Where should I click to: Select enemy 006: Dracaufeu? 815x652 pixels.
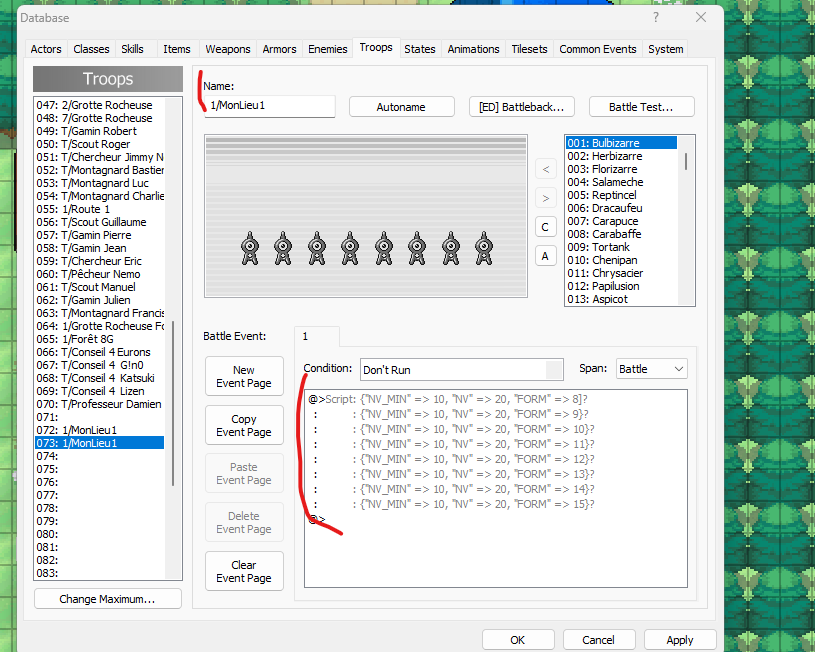pos(621,208)
